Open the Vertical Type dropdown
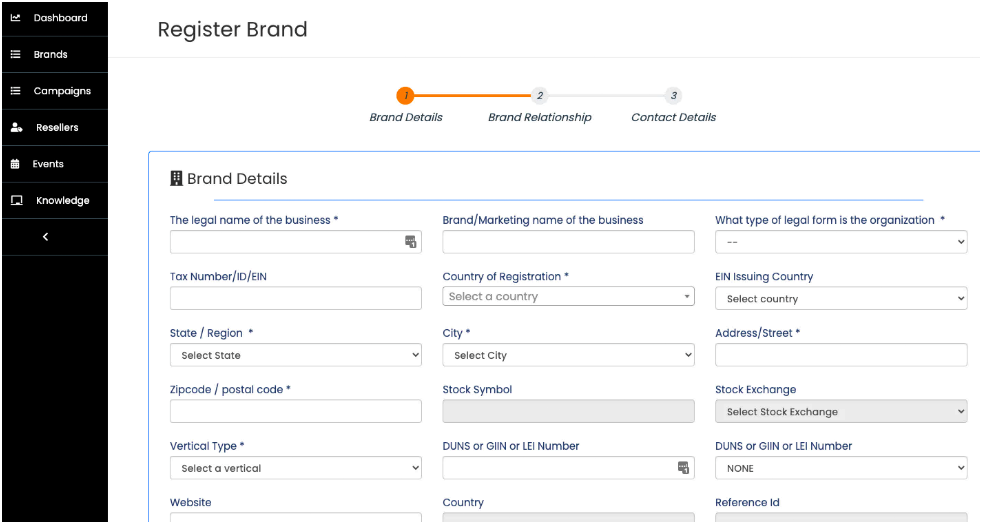The image size is (982, 523). (x=296, y=468)
